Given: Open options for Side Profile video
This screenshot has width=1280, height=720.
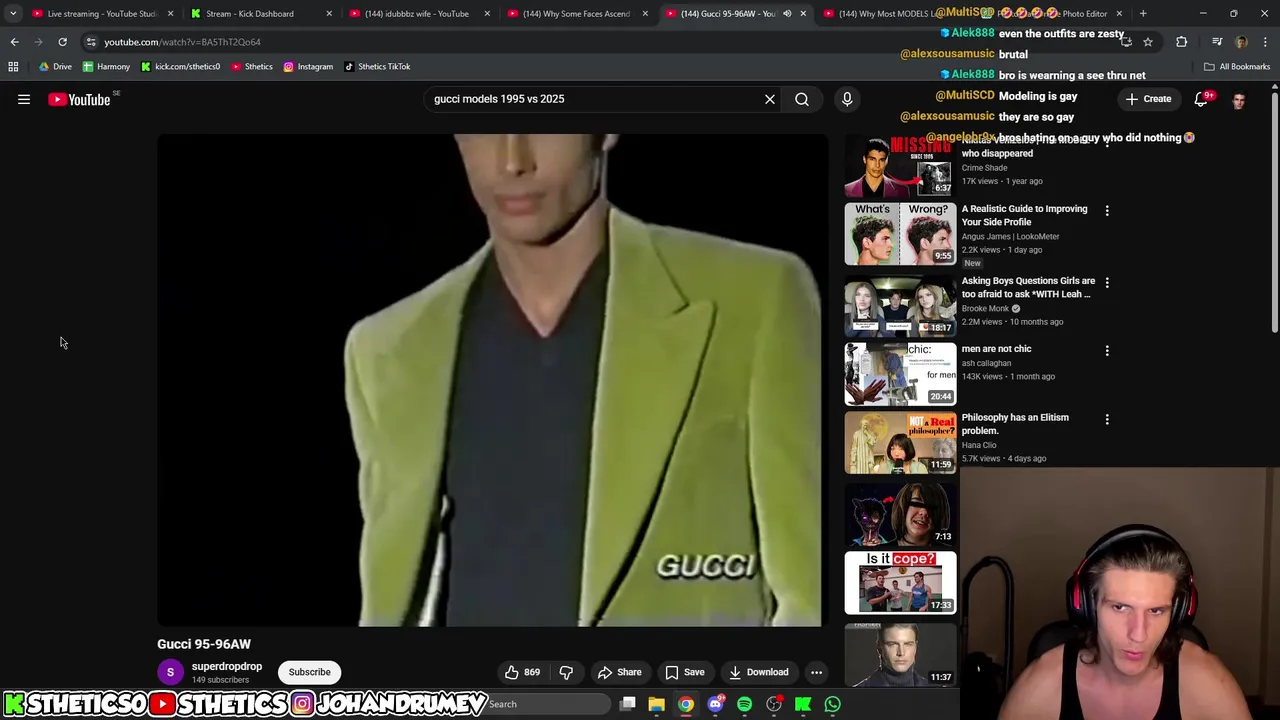Looking at the screenshot, I should pyautogui.click(x=1107, y=210).
